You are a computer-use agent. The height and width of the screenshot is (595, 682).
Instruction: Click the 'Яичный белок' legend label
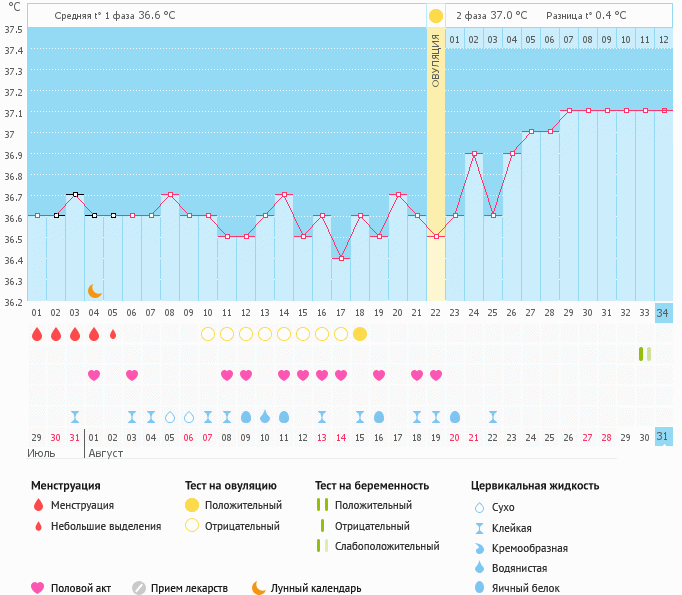pos(532,588)
